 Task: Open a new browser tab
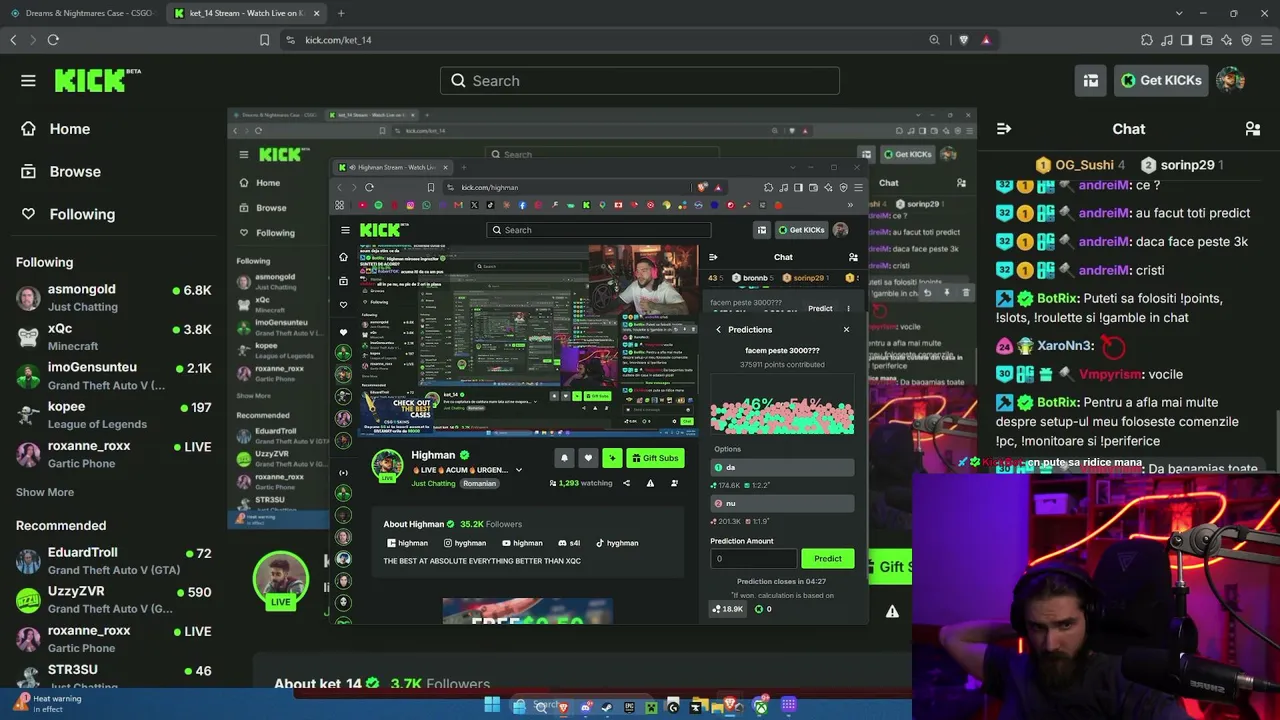(341, 13)
